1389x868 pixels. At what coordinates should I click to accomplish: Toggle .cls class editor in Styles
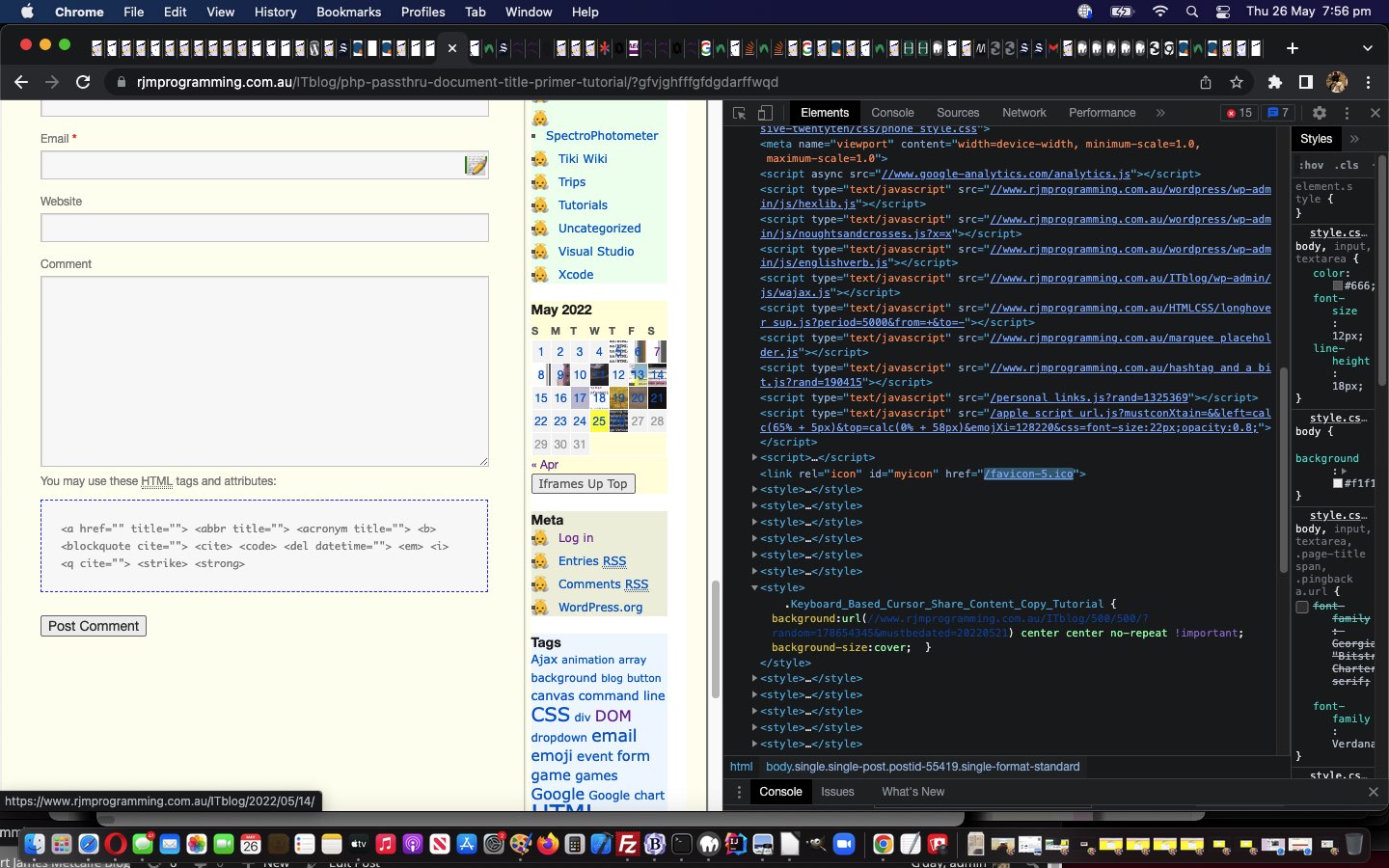pyautogui.click(x=1348, y=165)
